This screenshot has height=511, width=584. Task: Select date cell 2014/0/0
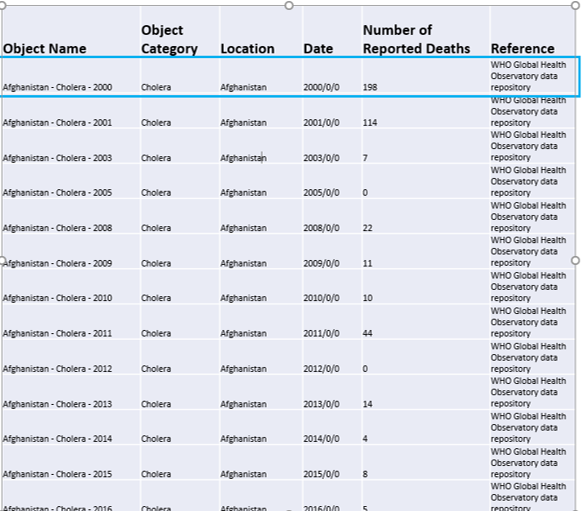tap(321, 439)
